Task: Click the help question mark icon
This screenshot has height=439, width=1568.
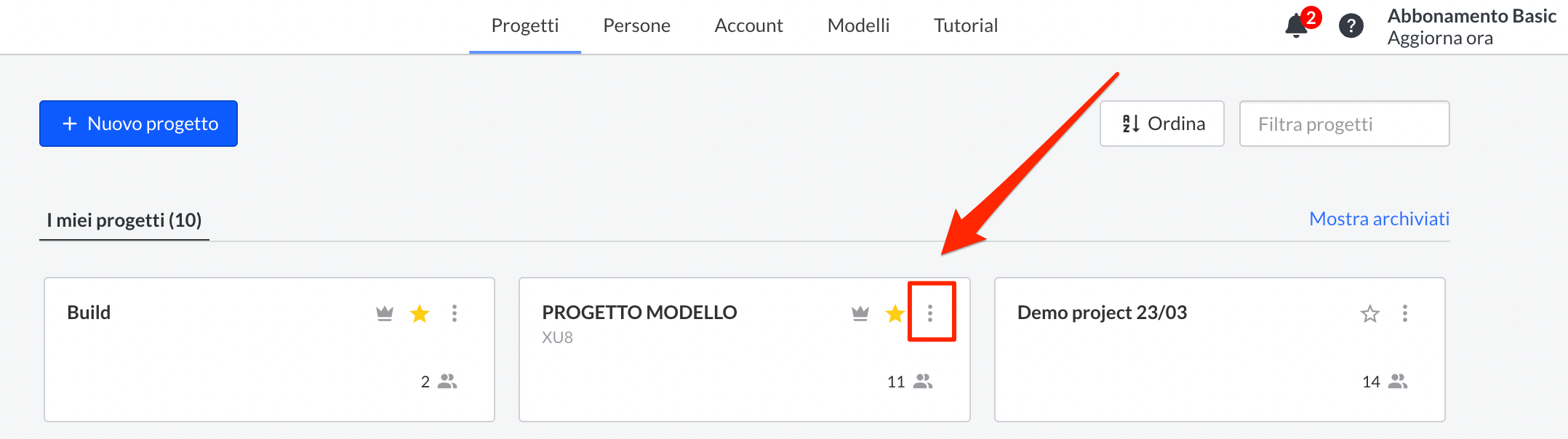Action: click(1351, 26)
